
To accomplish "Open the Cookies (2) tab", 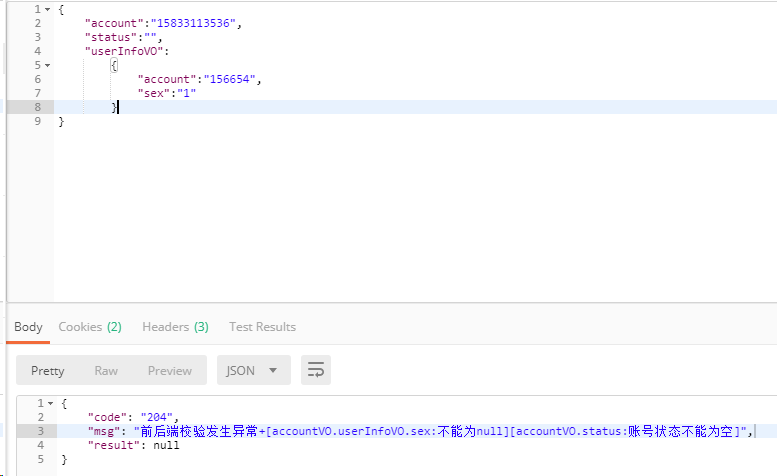I will tap(90, 327).
